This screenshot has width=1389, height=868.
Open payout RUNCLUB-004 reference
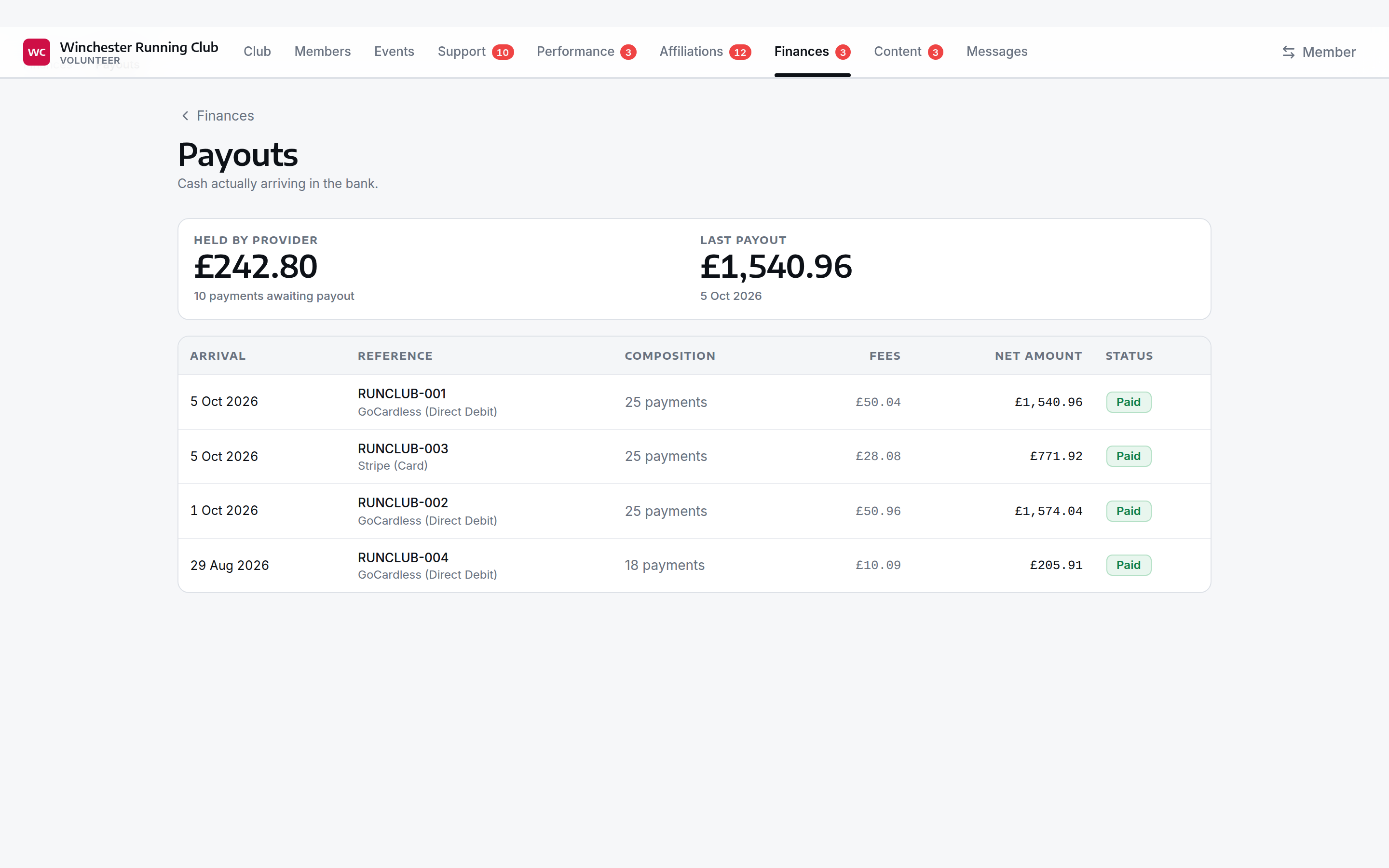pos(403,557)
